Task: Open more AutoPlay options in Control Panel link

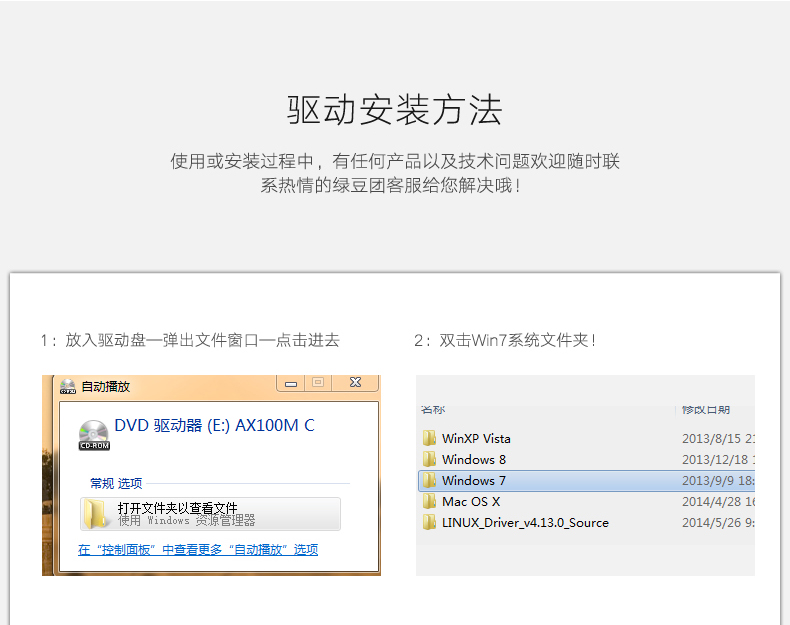Action: (198, 549)
